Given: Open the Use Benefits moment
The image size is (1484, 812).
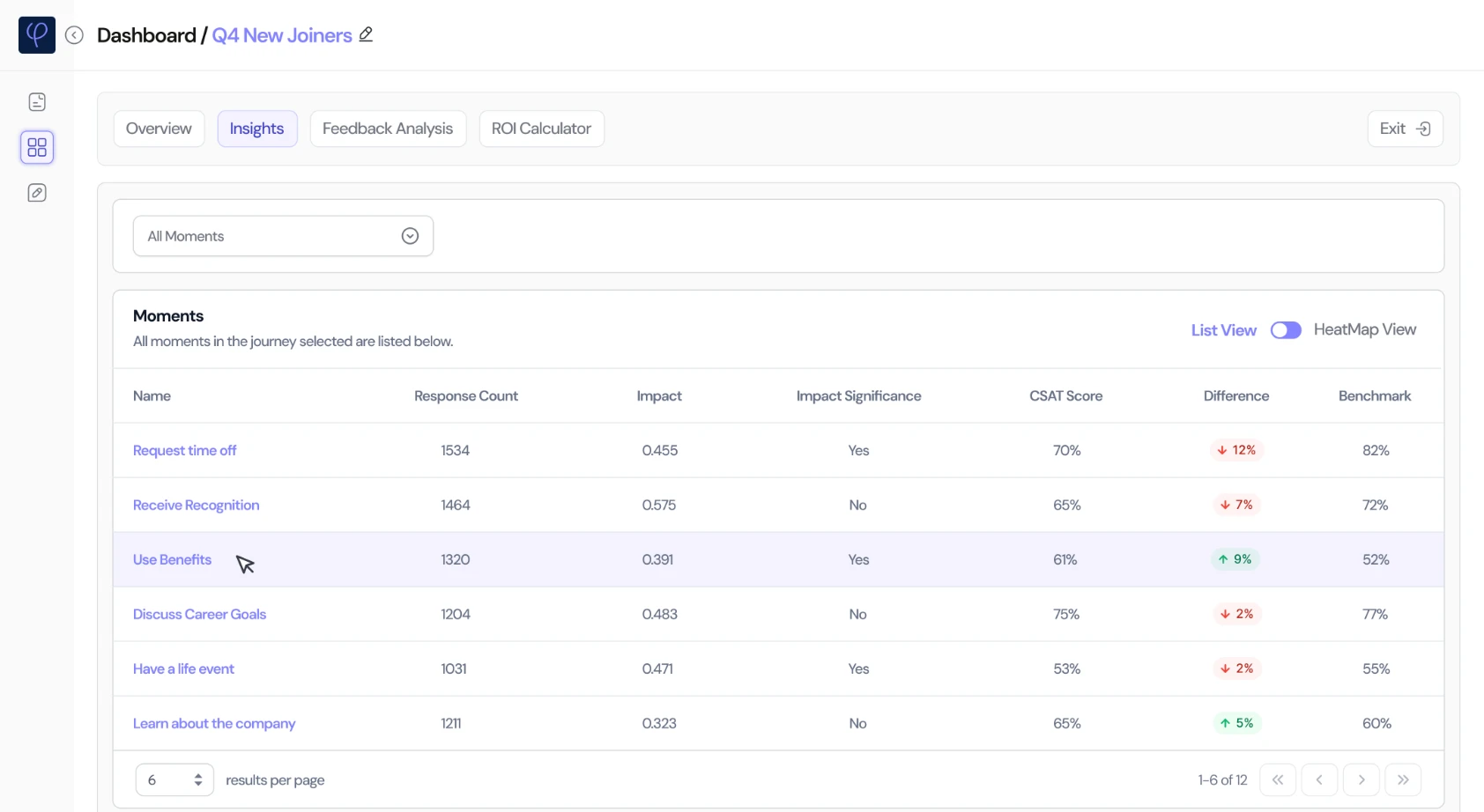Looking at the screenshot, I should pyautogui.click(x=172, y=559).
